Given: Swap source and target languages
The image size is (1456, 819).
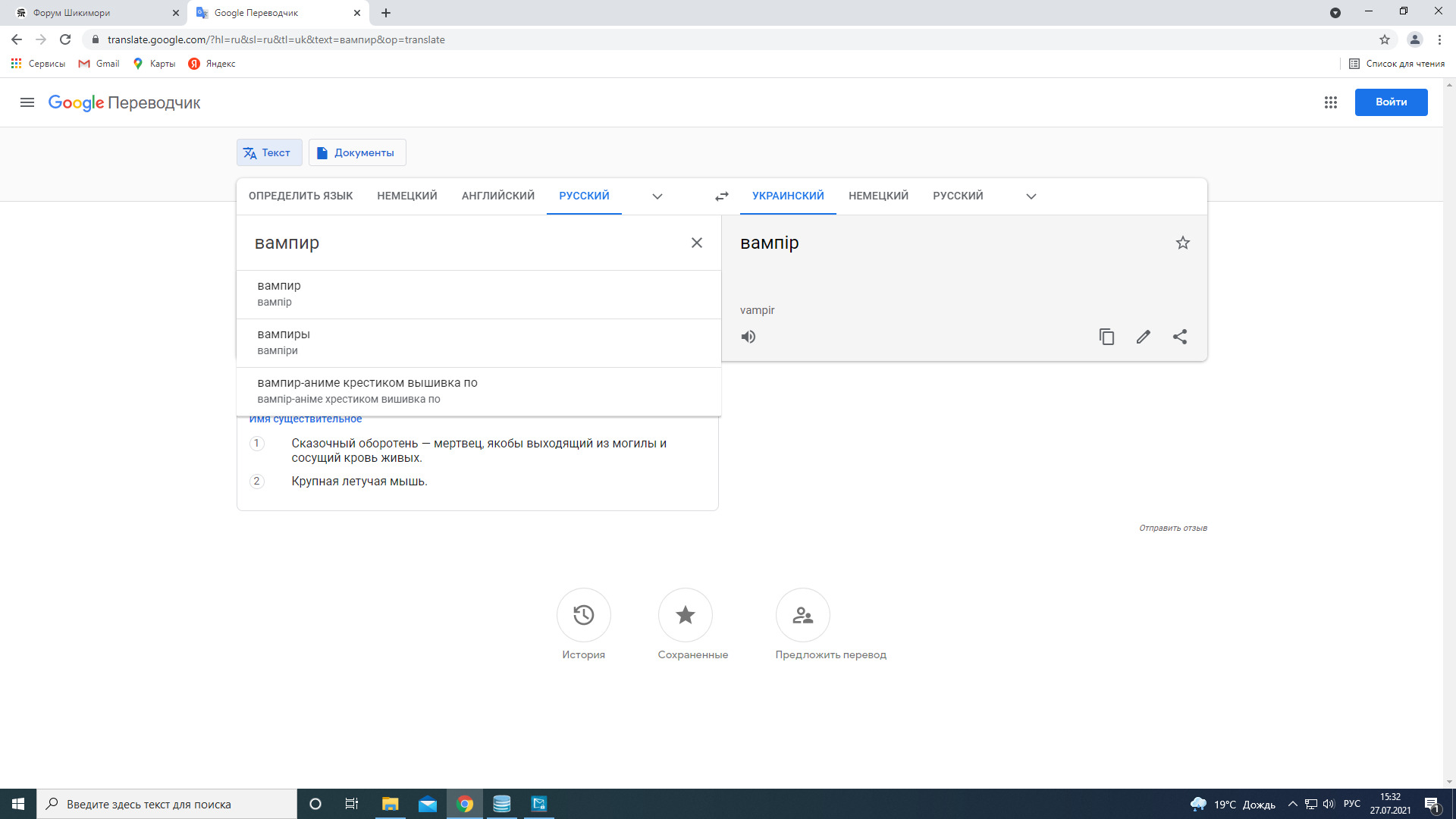Looking at the screenshot, I should click(721, 196).
